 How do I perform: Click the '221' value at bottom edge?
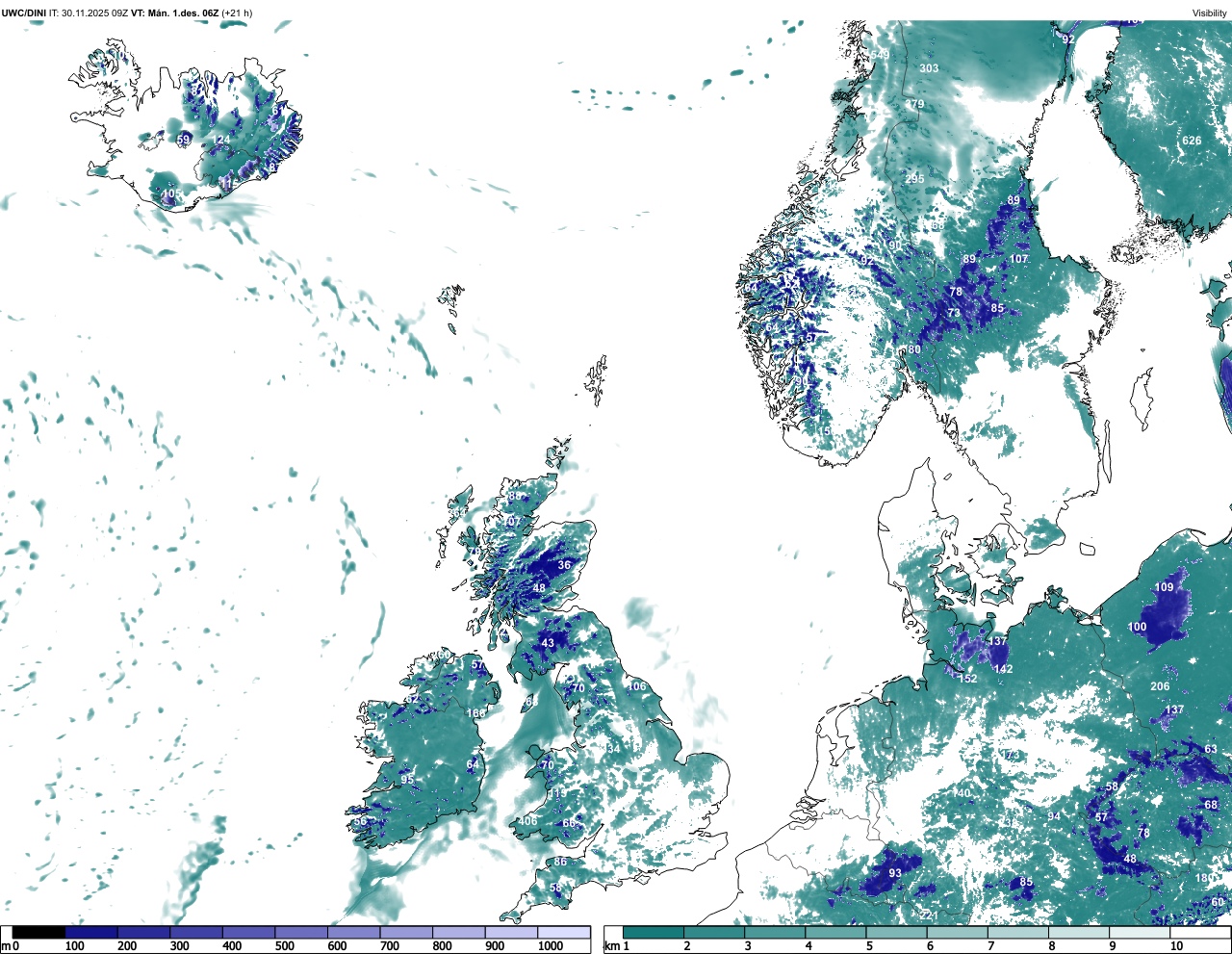[x=929, y=915]
